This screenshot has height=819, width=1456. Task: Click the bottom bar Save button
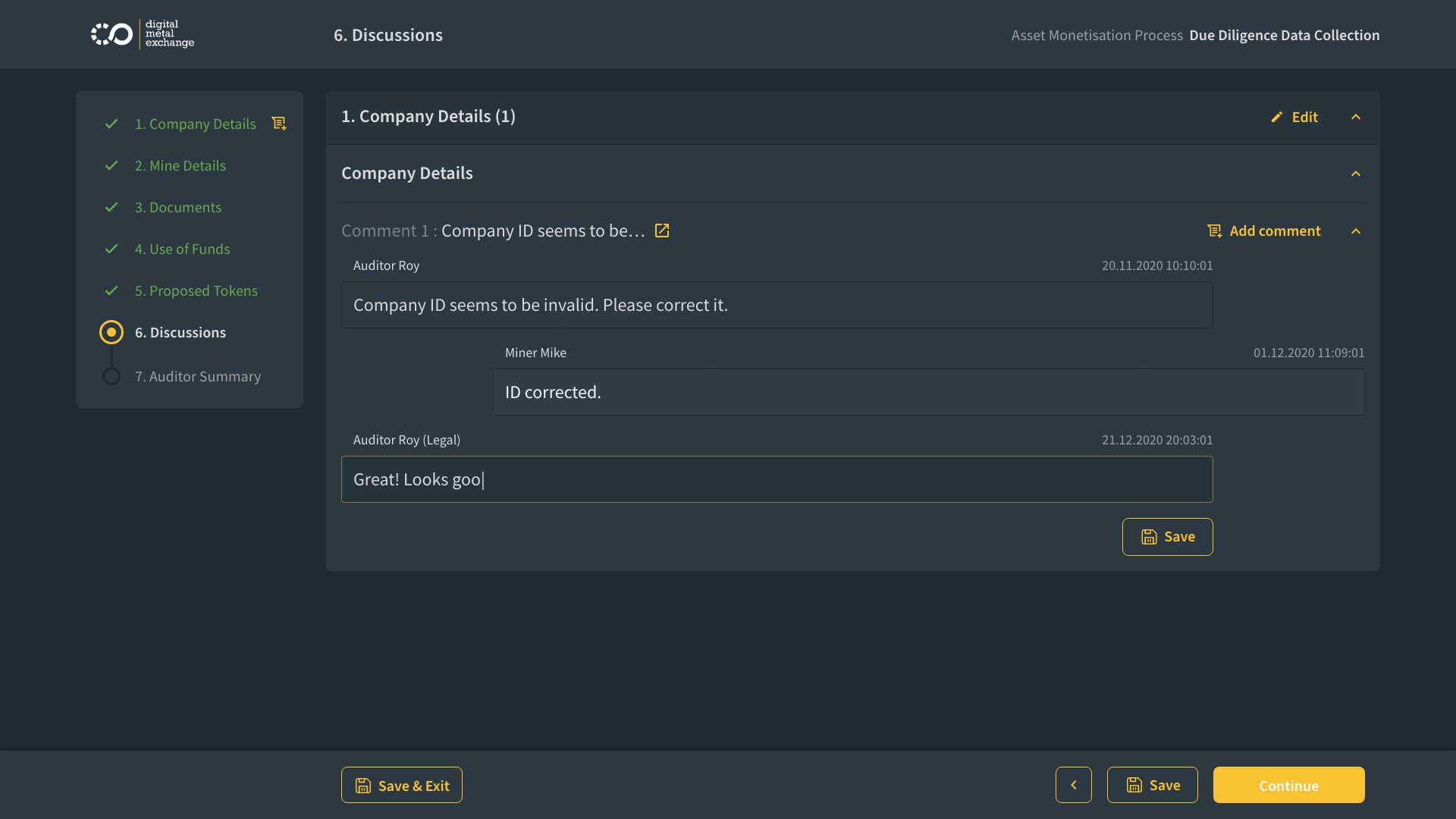(x=1152, y=785)
